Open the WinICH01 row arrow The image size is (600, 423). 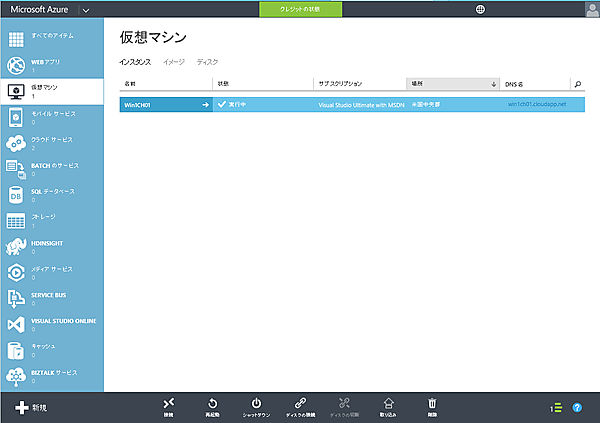click(x=204, y=103)
